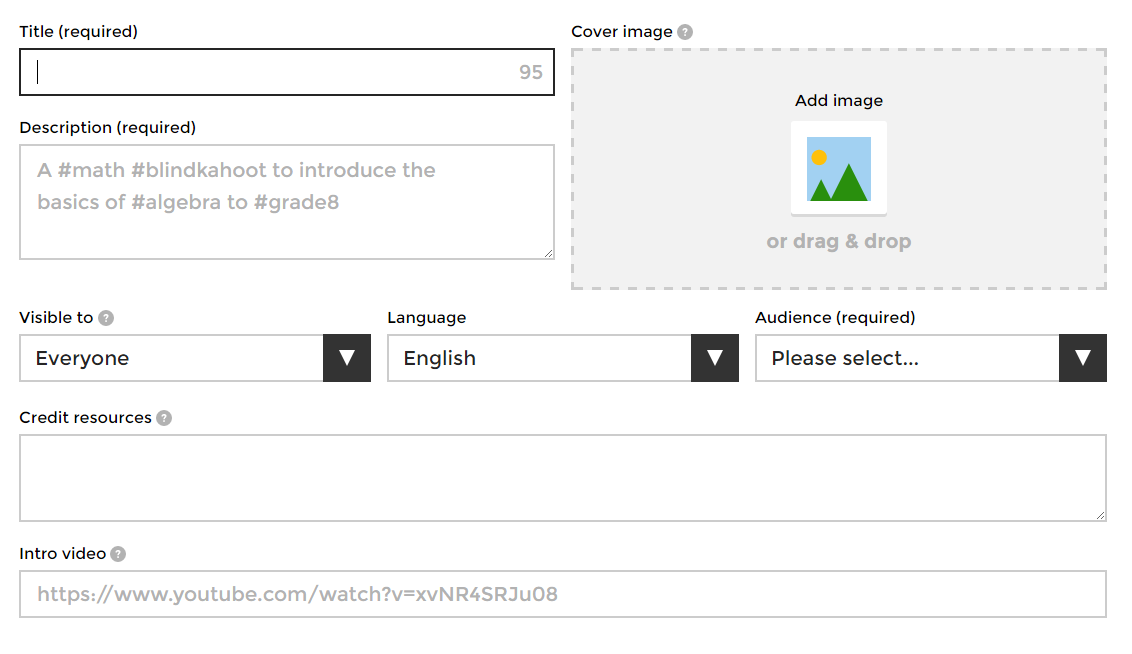Click the Intro video help icon
Screen dimensions: 1132x654
pos(118,554)
